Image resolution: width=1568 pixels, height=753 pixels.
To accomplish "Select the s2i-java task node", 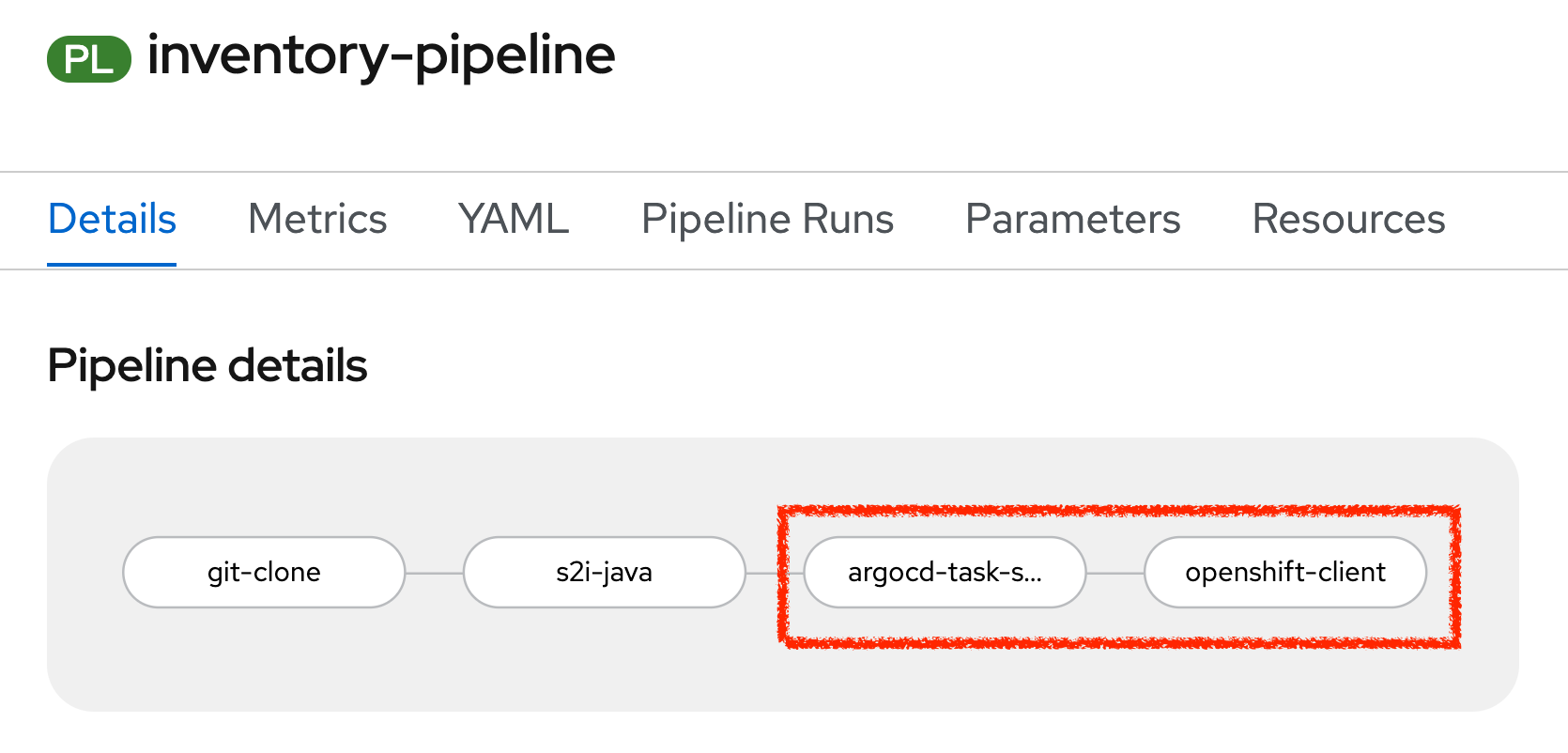I will pyautogui.click(x=604, y=572).
